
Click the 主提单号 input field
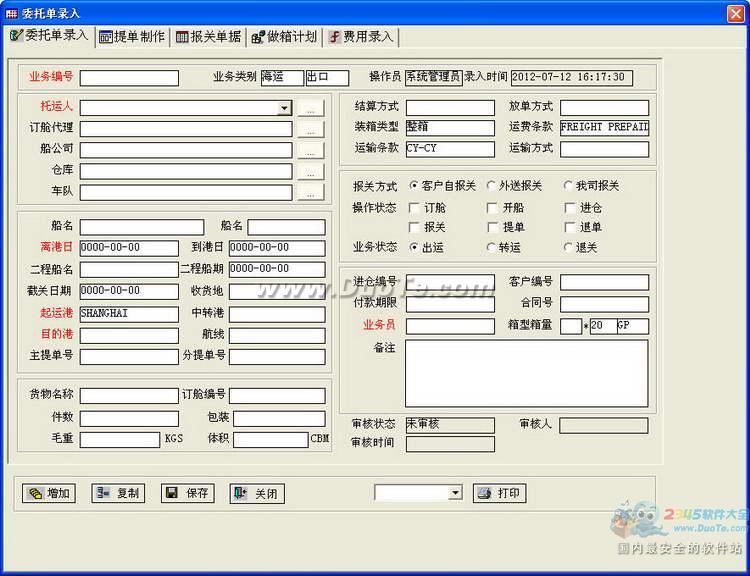click(129, 357)
